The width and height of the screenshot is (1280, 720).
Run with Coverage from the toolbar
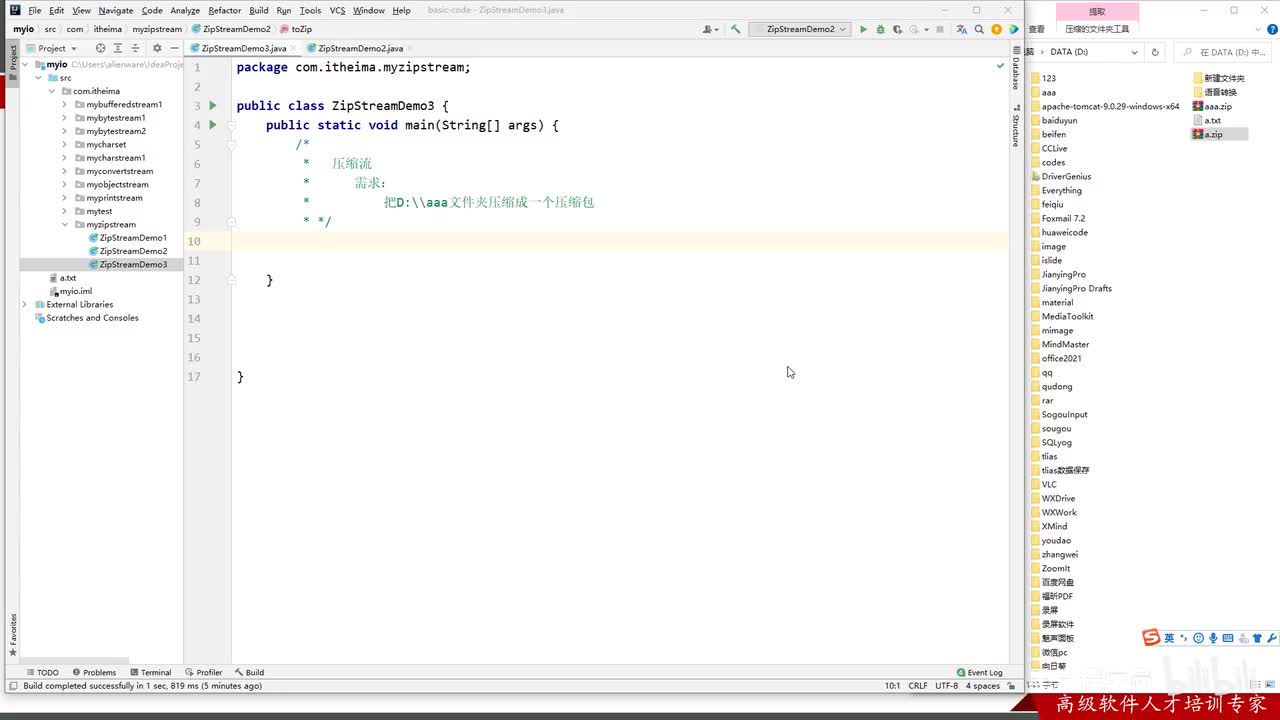[896, 29]
